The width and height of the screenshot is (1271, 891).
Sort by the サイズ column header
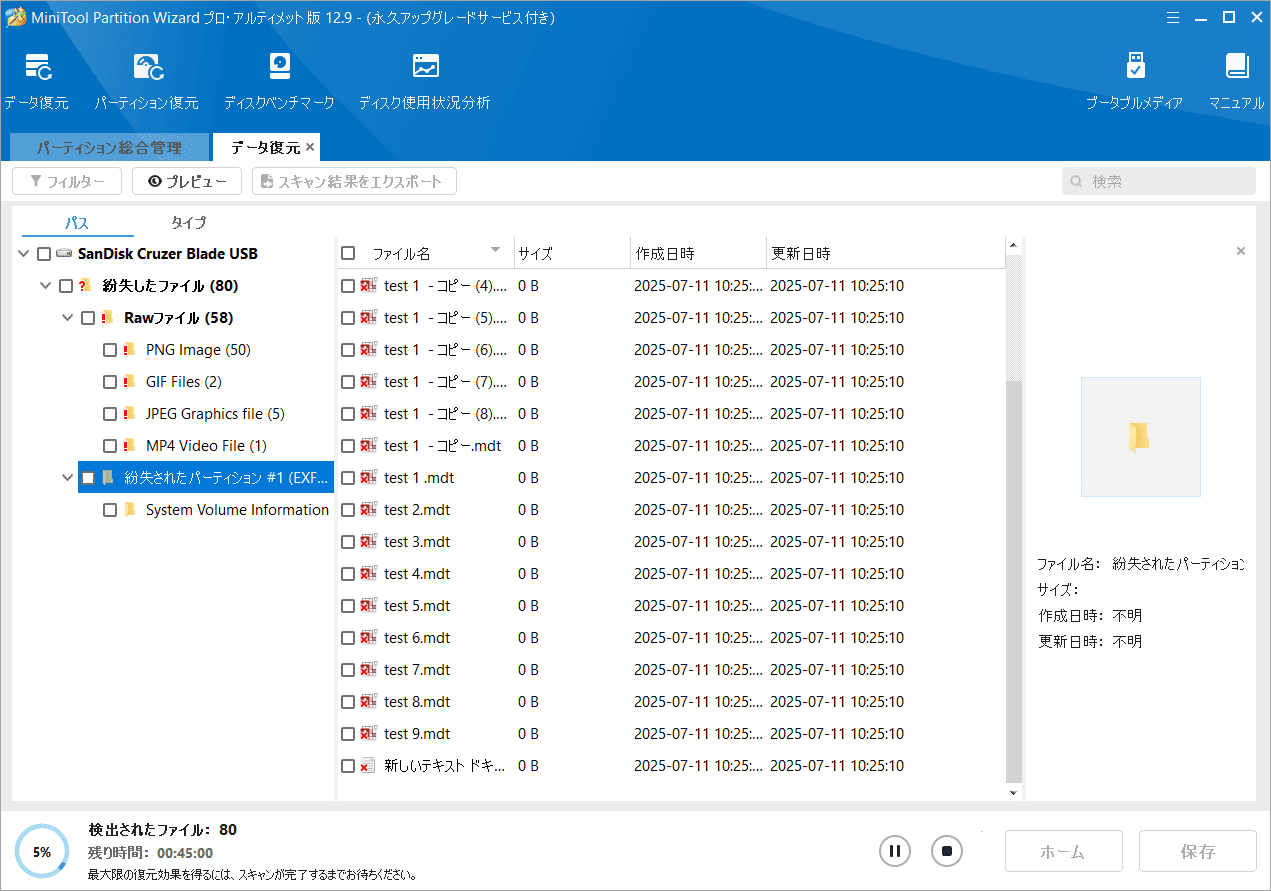point(572,253)
